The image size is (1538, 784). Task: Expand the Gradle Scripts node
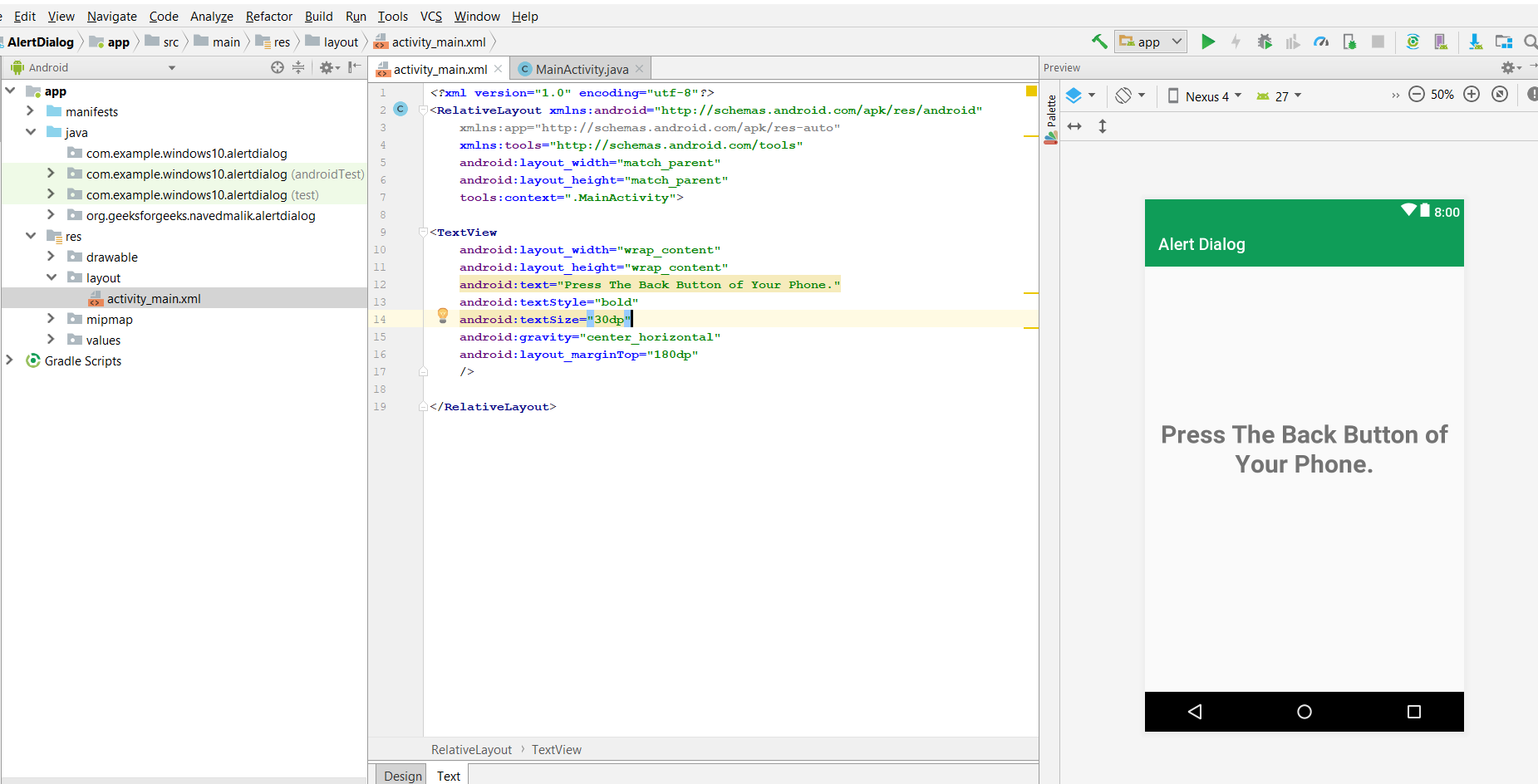(x=10, y=360)
